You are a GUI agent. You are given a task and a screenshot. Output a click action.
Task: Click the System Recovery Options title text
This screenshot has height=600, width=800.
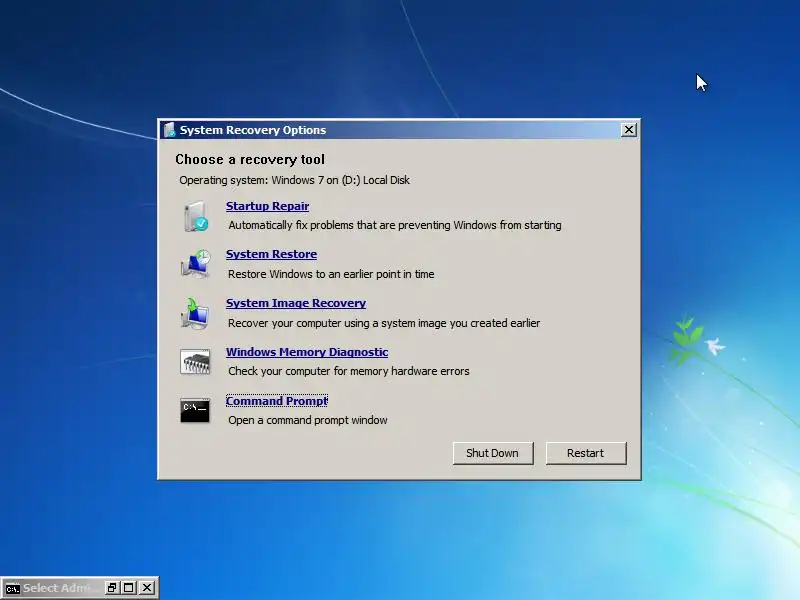pos(253,130)
